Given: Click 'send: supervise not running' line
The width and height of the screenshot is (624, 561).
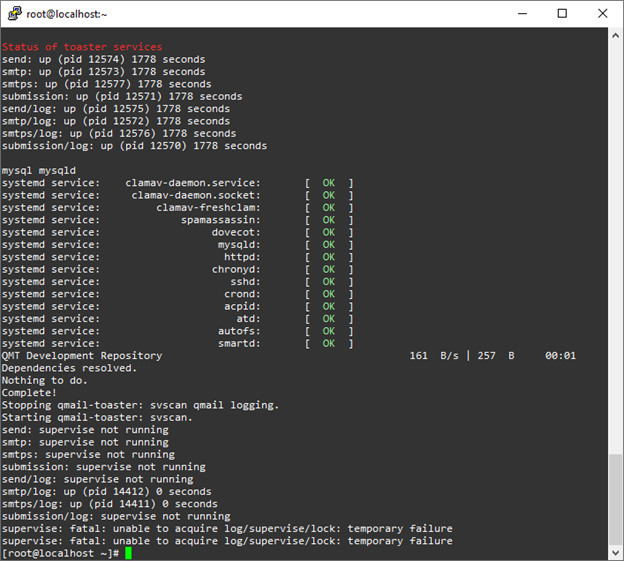Looking at the screenshot, I should click(85, 430).
